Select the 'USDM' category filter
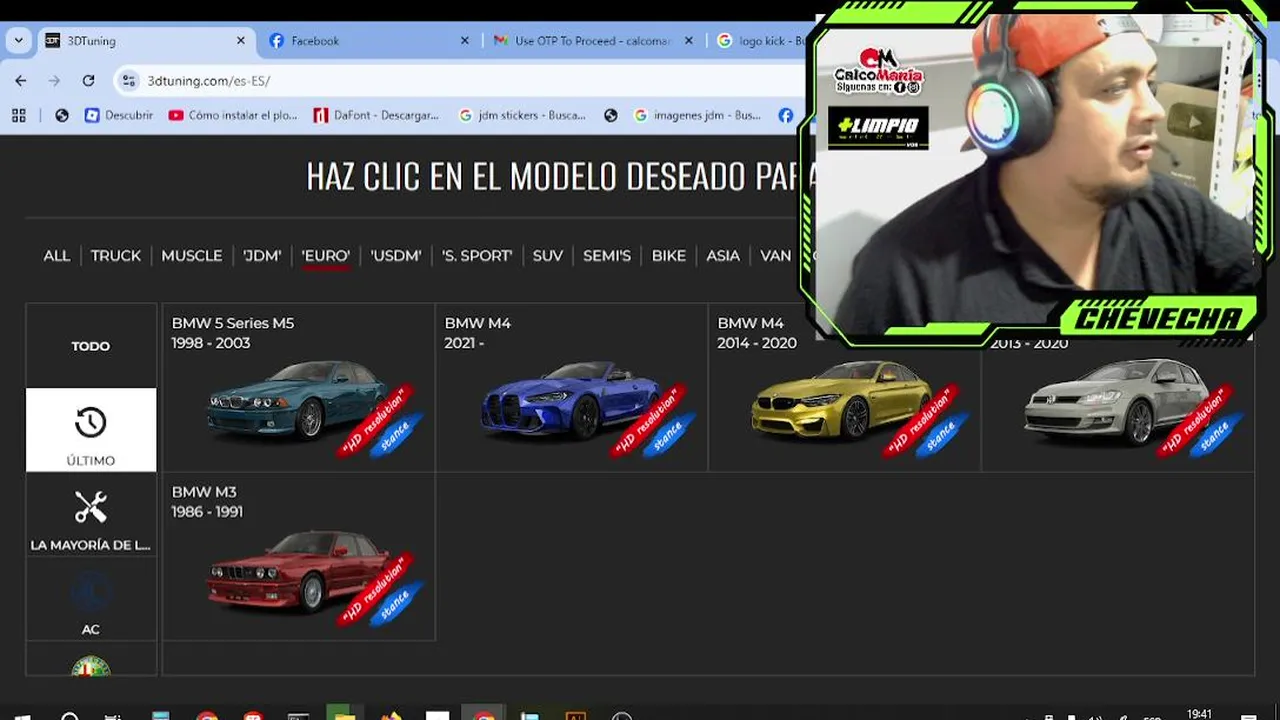1280x720 pixels. click(x=396, y=256)
